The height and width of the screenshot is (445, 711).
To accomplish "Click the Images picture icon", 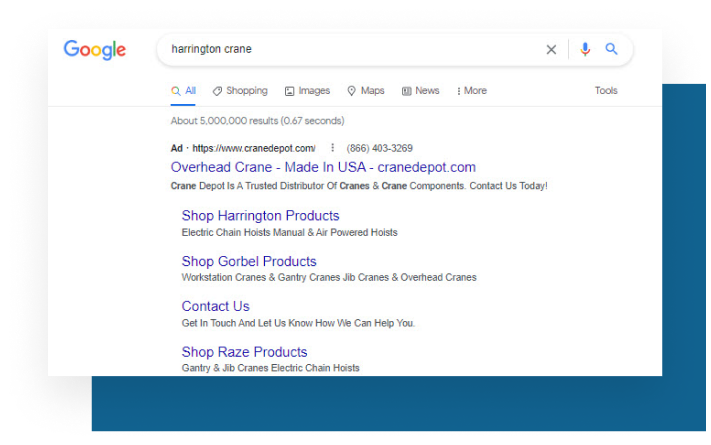I will tap(289, 91).
